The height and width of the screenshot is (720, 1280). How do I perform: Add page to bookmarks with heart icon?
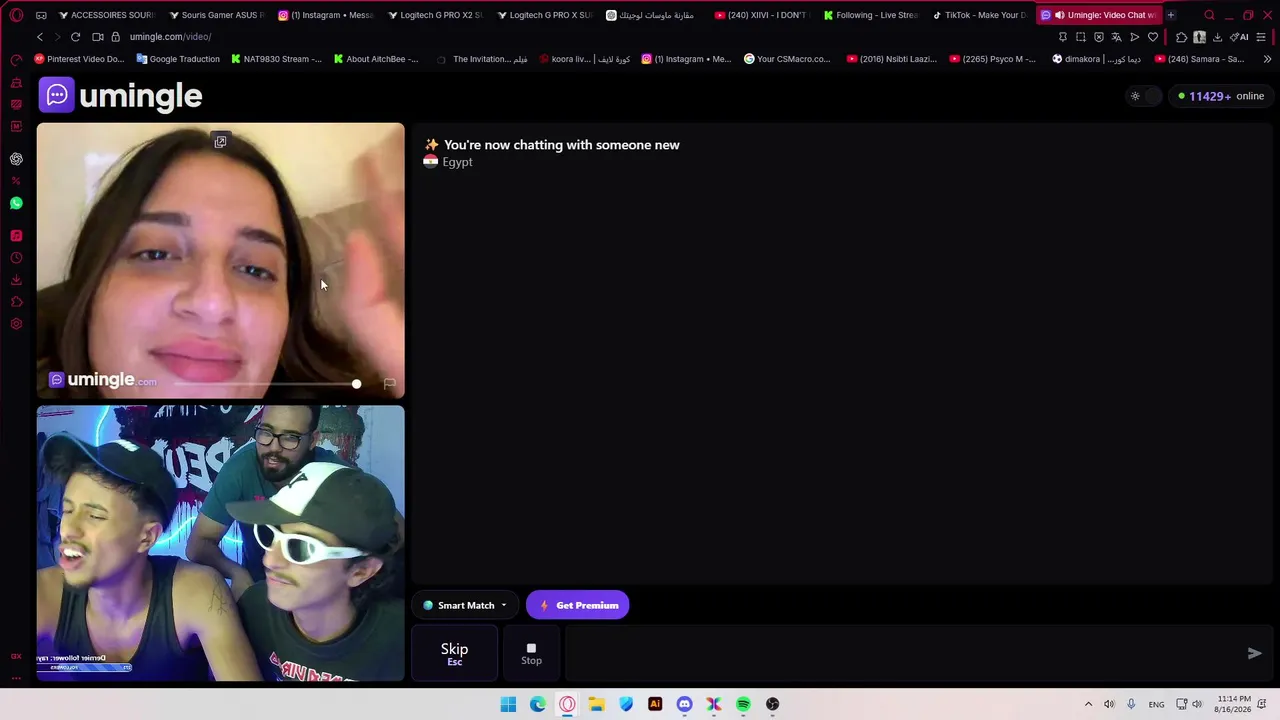(1153, 37)
